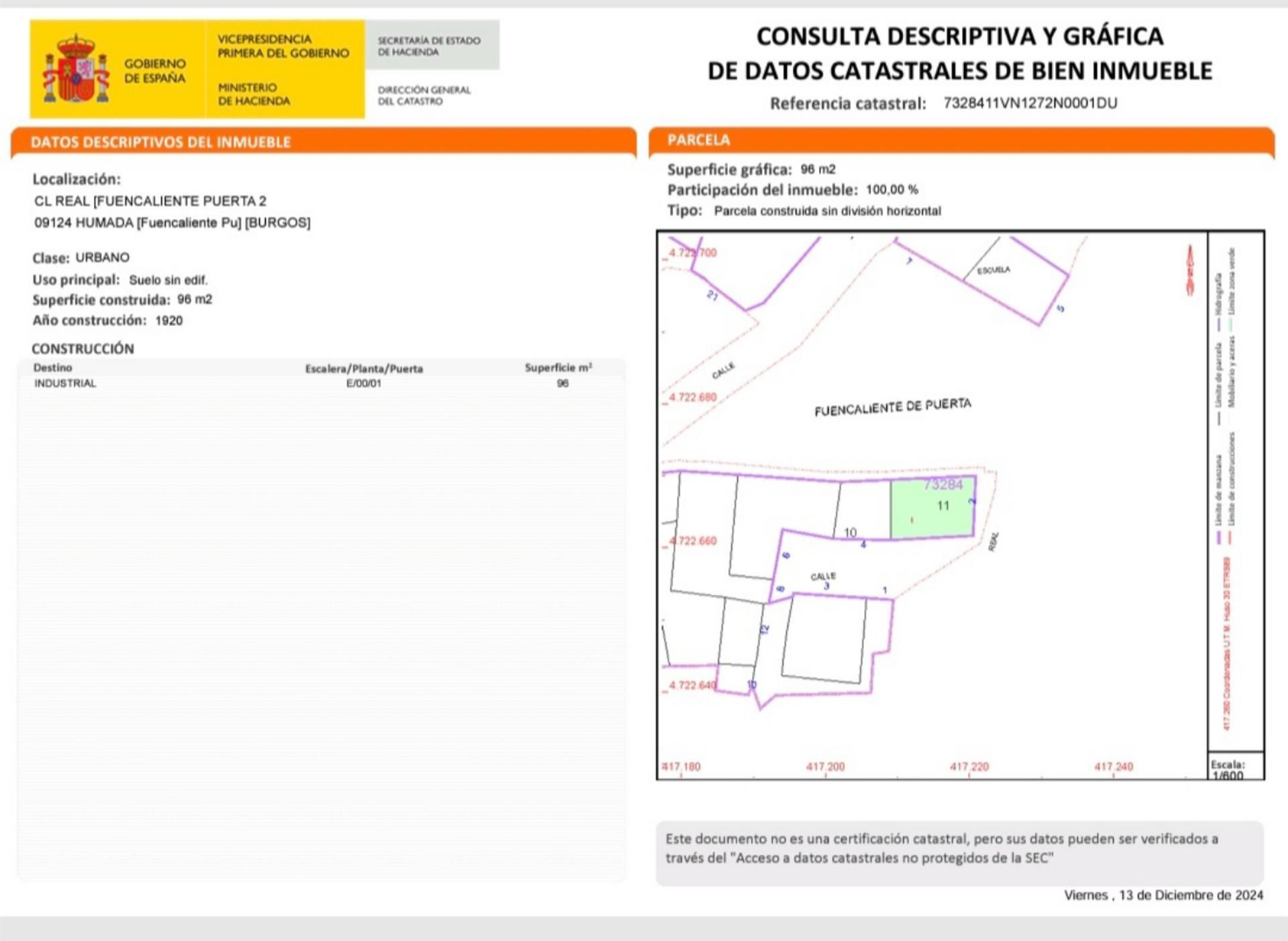Click the '417.180' axis coordinate
The height and width of the screenshot is (941, 1288).
click(681, 767)
